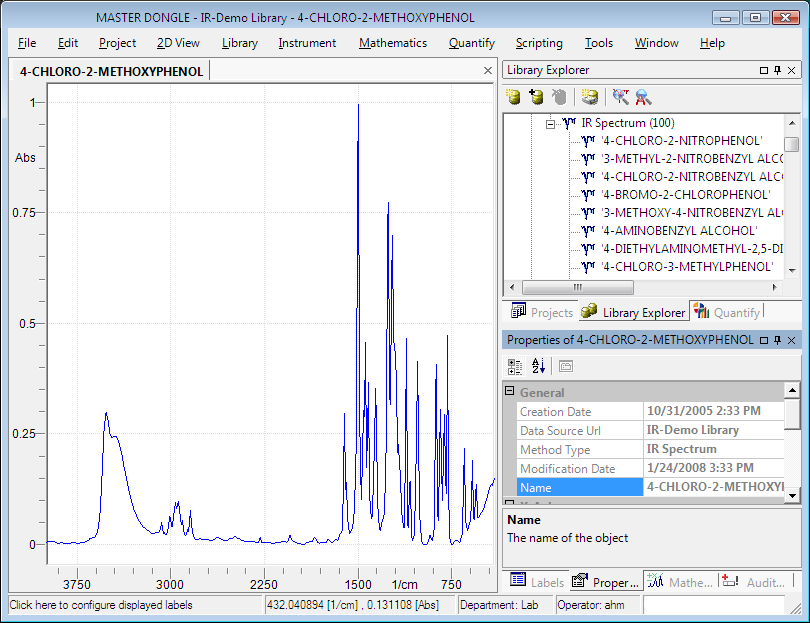Click the Property Pages icon in Properties toolbar

click(566, 366)
